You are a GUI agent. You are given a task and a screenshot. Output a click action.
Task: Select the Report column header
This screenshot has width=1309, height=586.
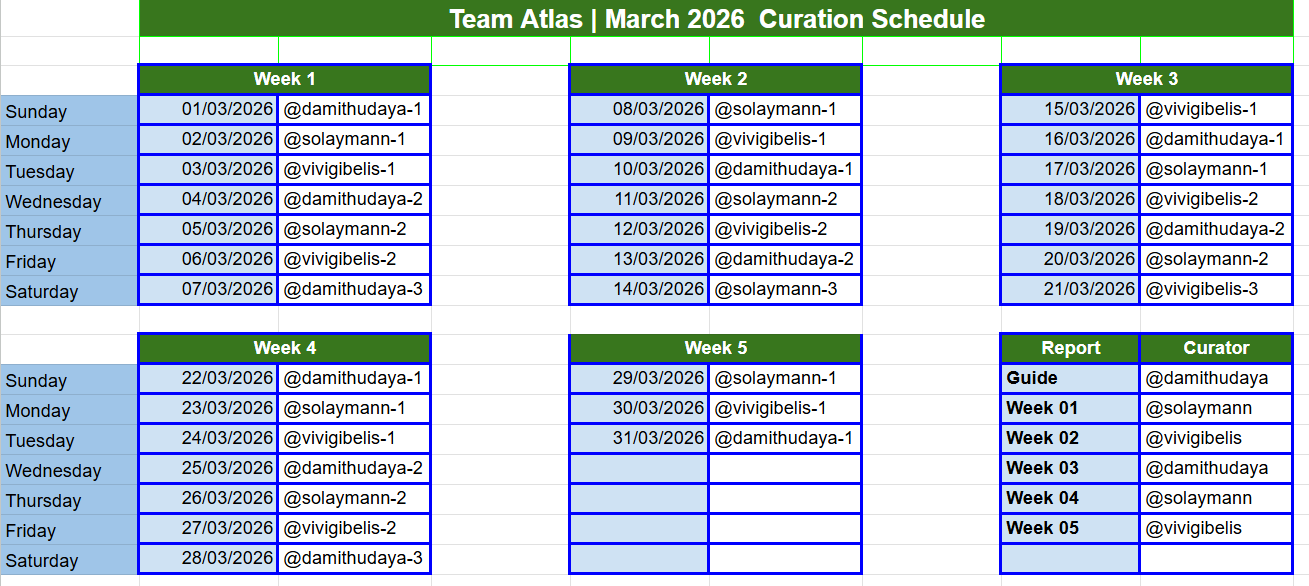[1070, 348]
